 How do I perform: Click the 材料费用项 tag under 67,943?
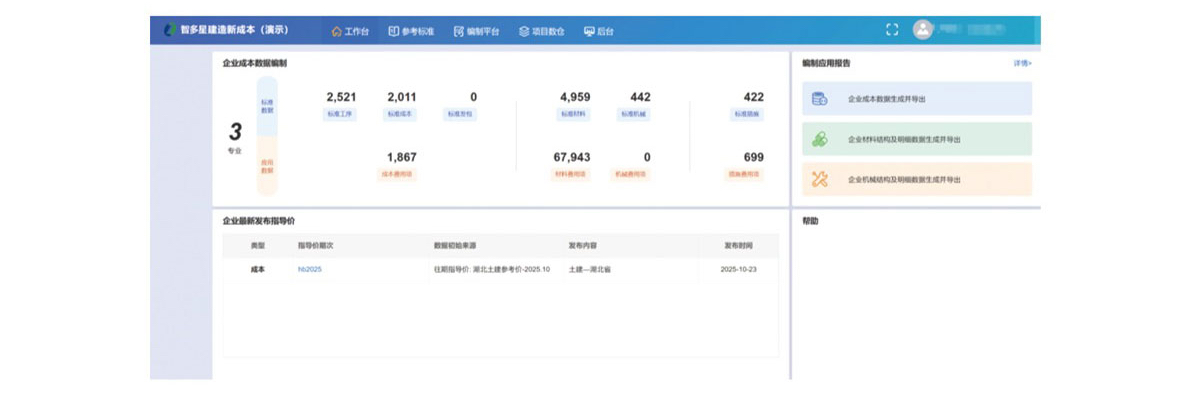tap(571, 174)
